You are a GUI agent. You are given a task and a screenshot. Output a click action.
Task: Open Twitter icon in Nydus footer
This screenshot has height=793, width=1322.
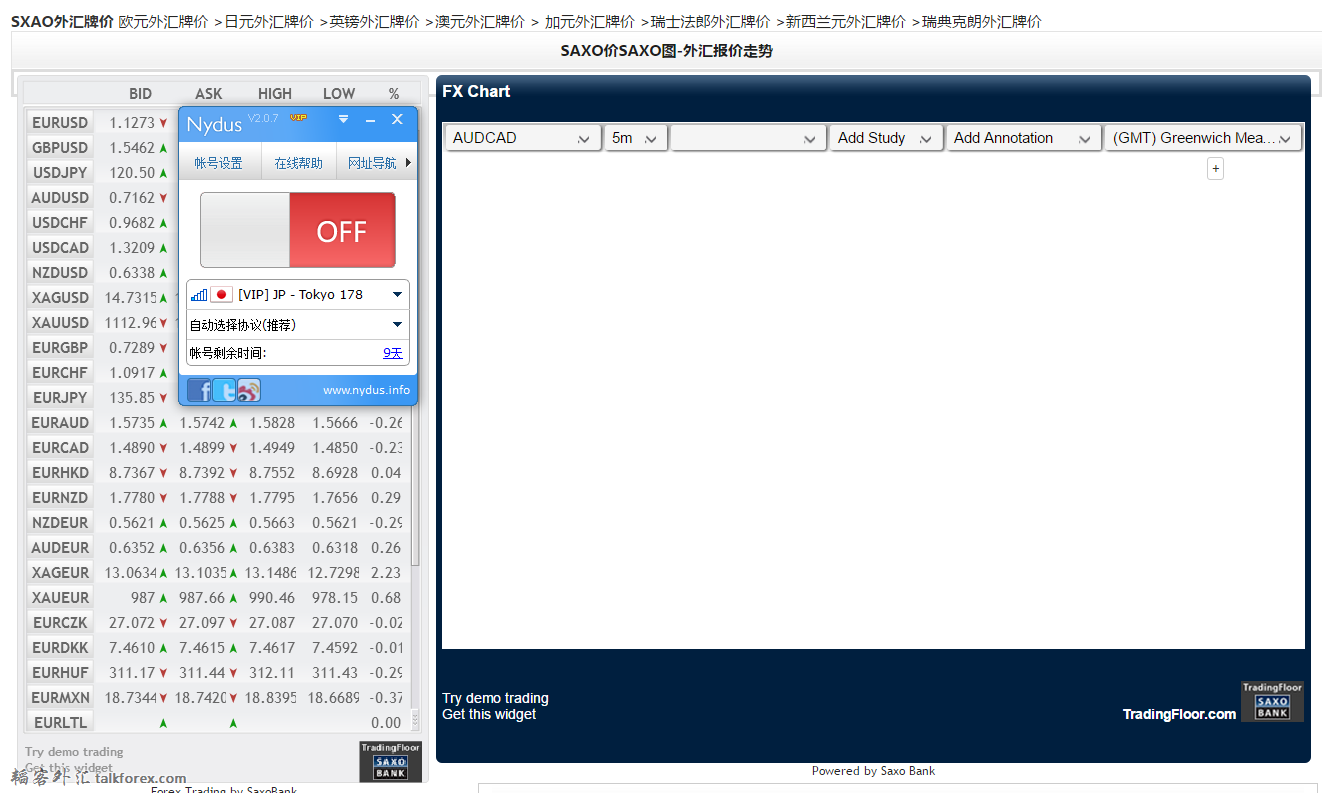coord(224,390)
